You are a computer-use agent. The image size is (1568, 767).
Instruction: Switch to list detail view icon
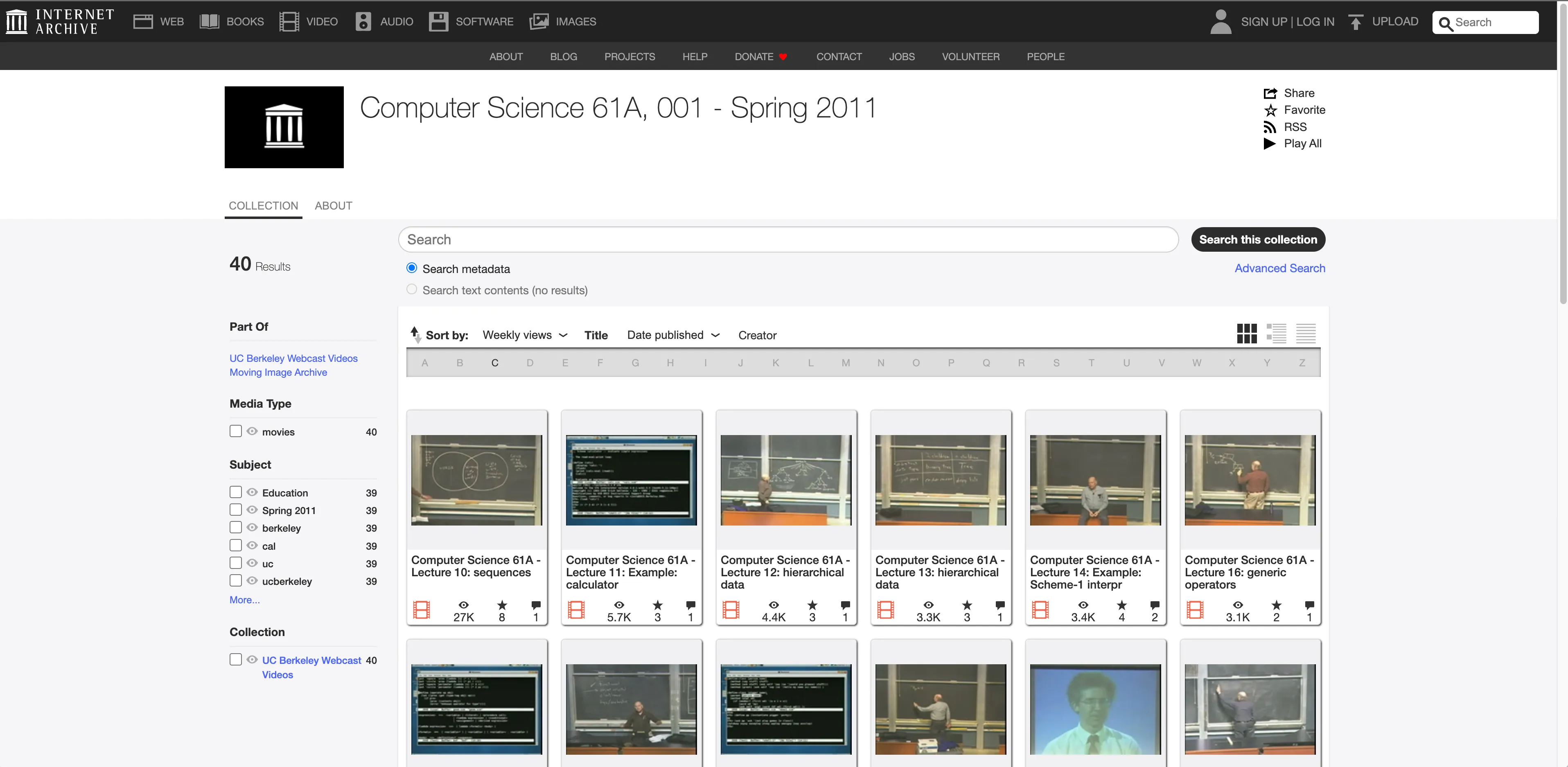(x=1277, y=334)
